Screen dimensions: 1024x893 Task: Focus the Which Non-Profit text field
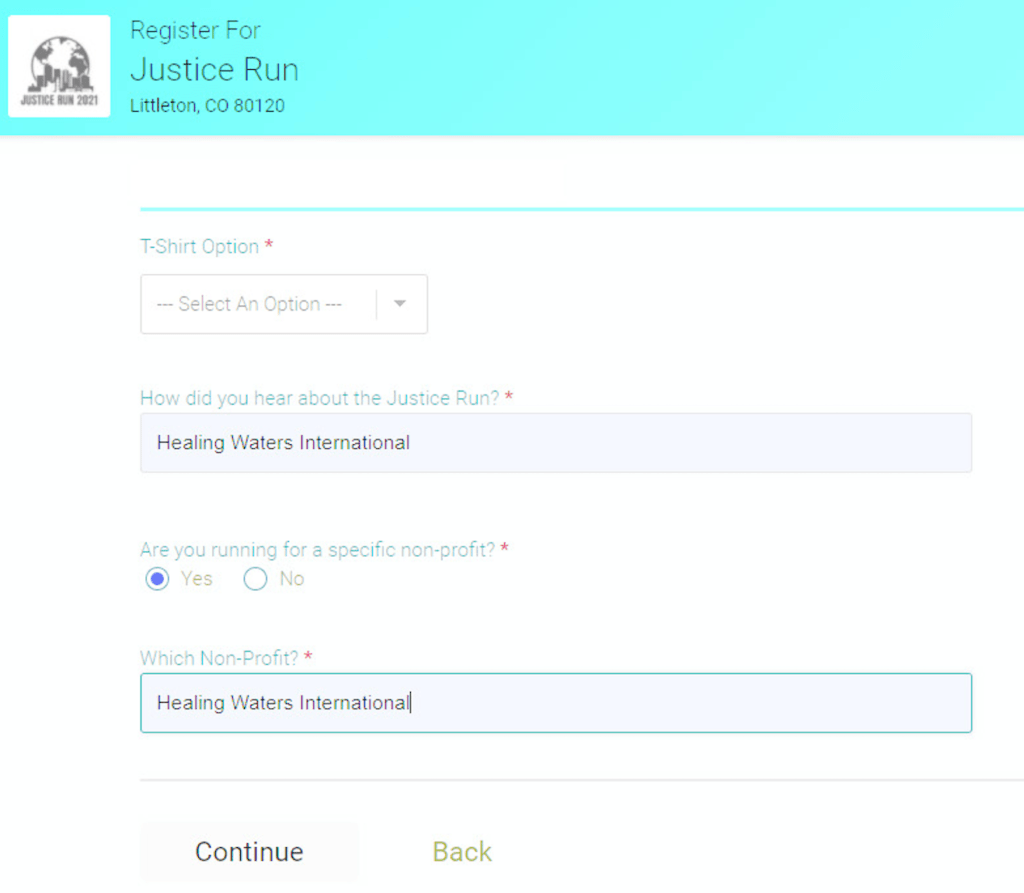[555, 703]
